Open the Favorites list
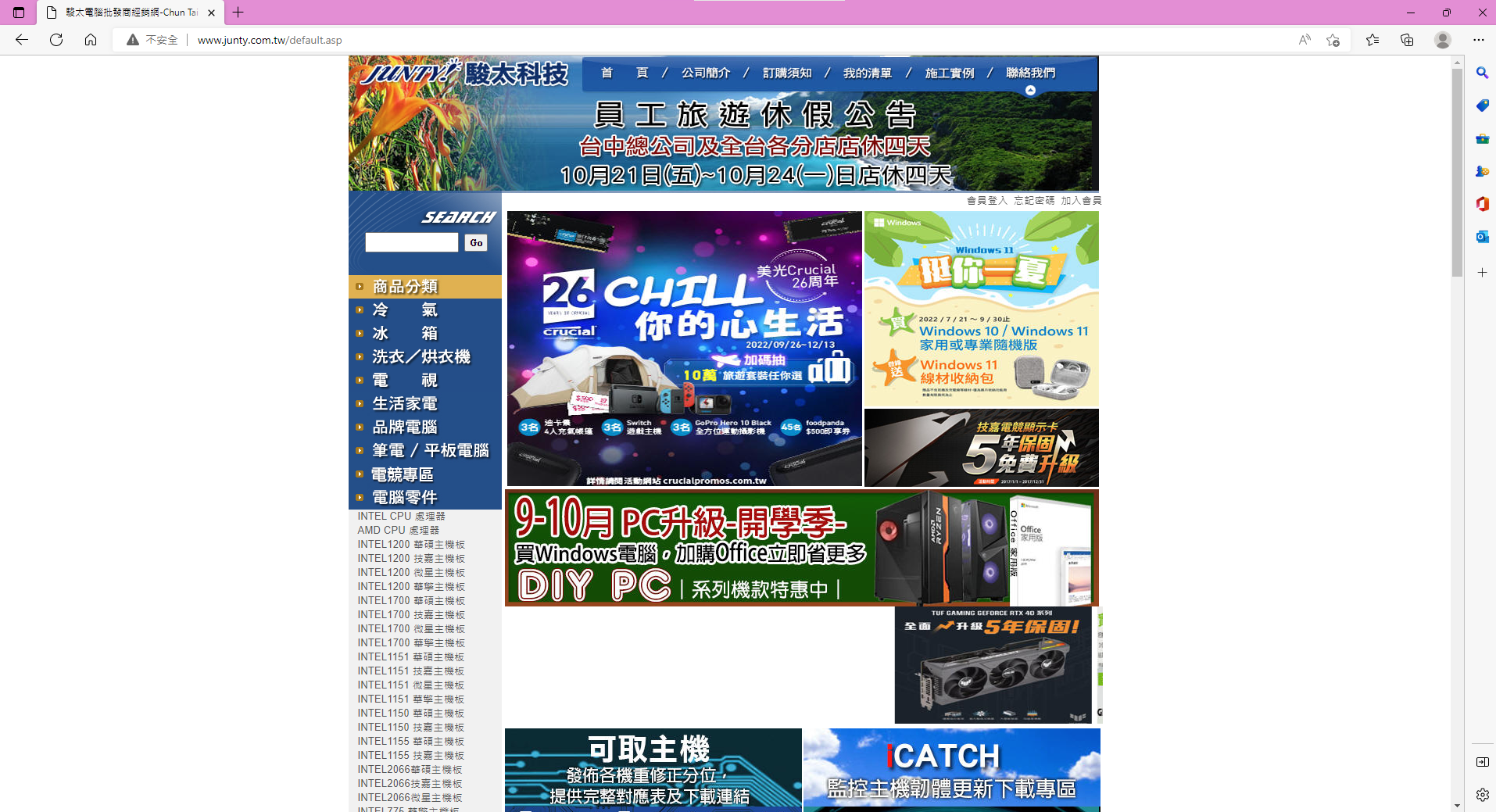1496x812 pixels. (1373, 40)
